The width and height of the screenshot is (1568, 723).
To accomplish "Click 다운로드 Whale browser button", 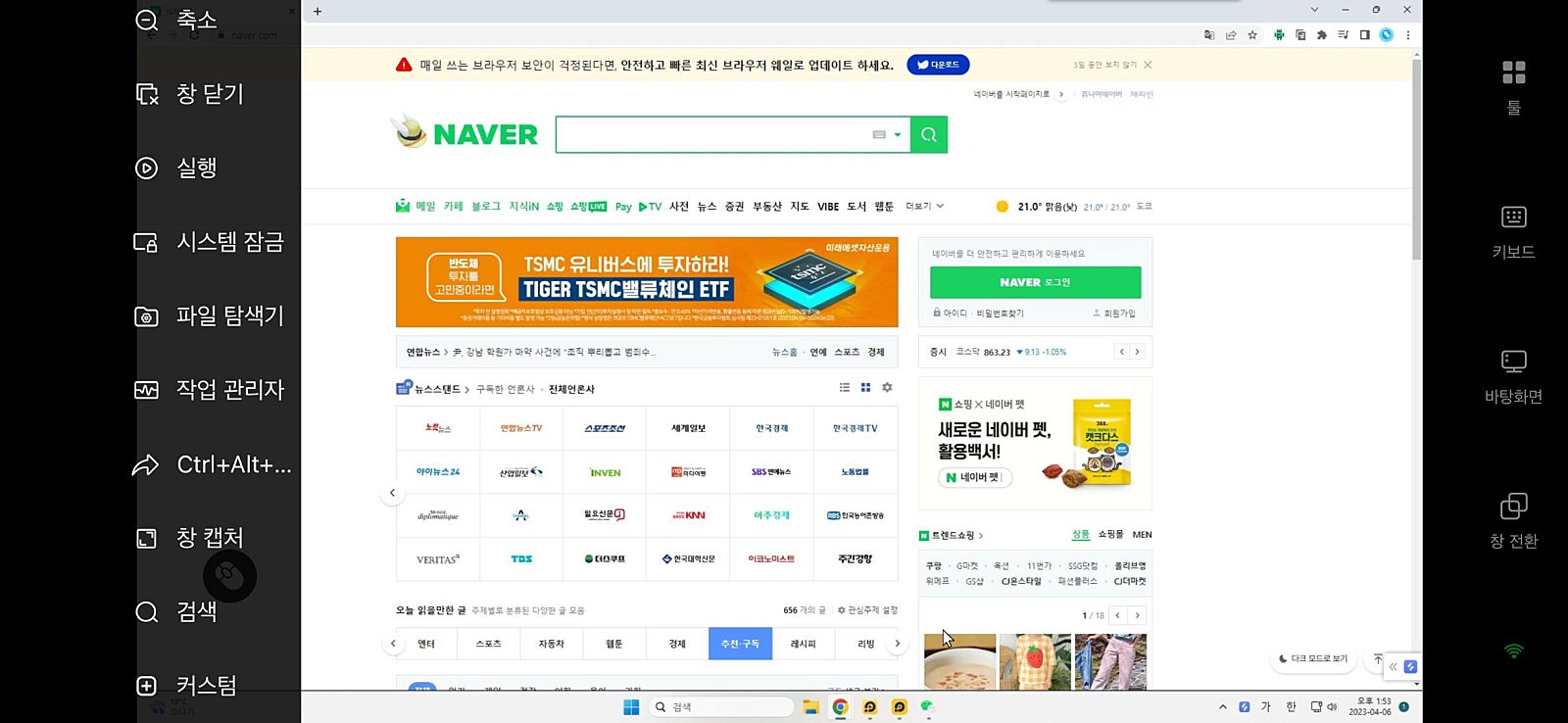I will click(x=939, y=65).
